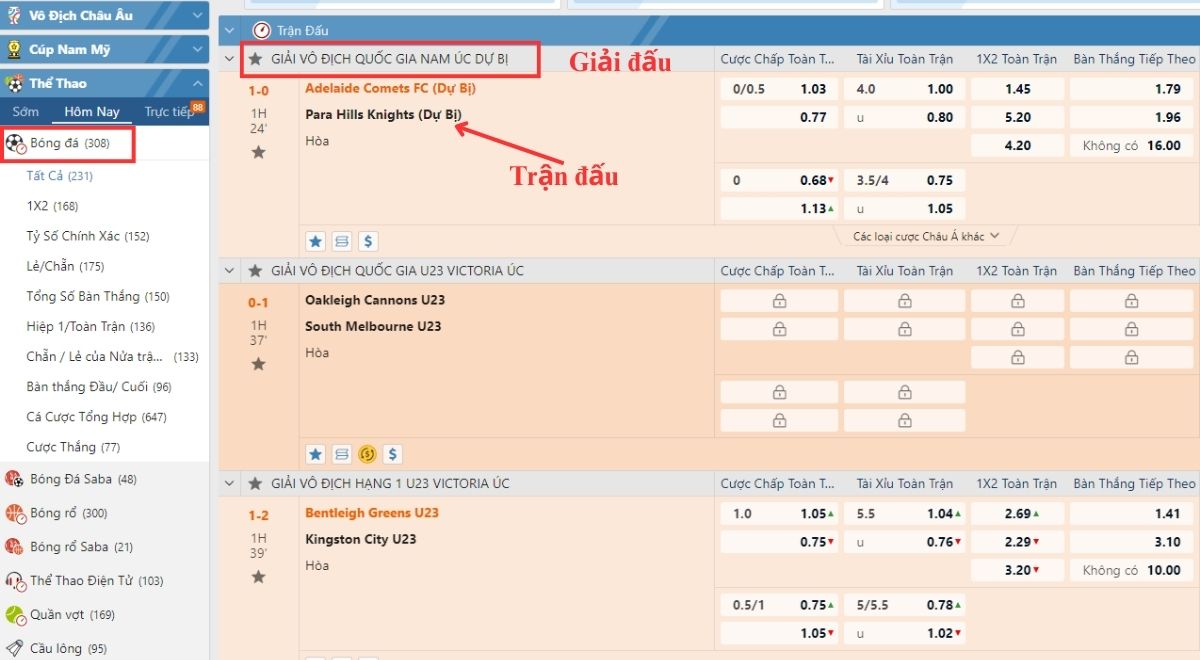The image size is (1200, 660).
Task: Click Bóng Đá Saba sport icon
Action: pos(15,479)
